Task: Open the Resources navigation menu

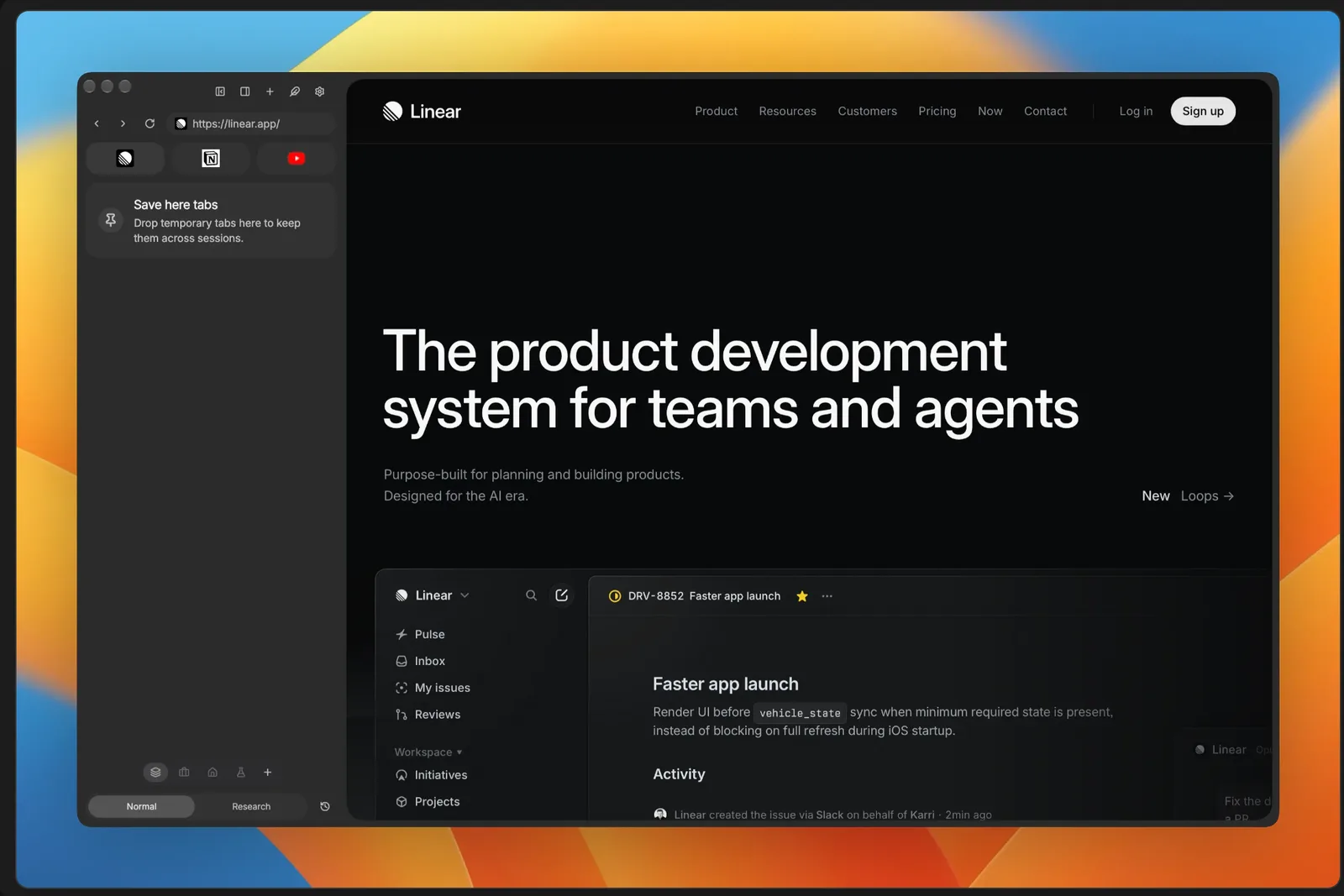Action: click(788, 111)
